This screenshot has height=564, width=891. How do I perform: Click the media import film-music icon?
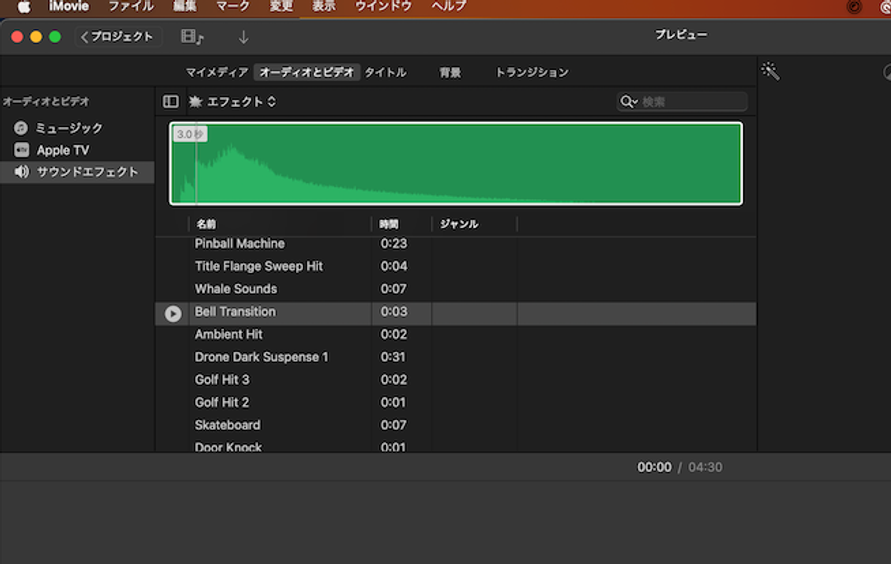click(x=192, y=37)
